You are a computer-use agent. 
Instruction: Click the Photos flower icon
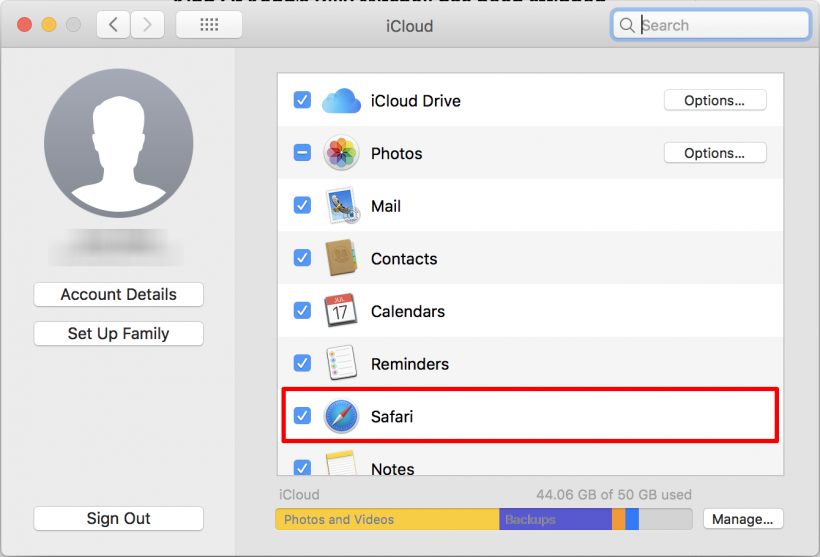point(341,153)
